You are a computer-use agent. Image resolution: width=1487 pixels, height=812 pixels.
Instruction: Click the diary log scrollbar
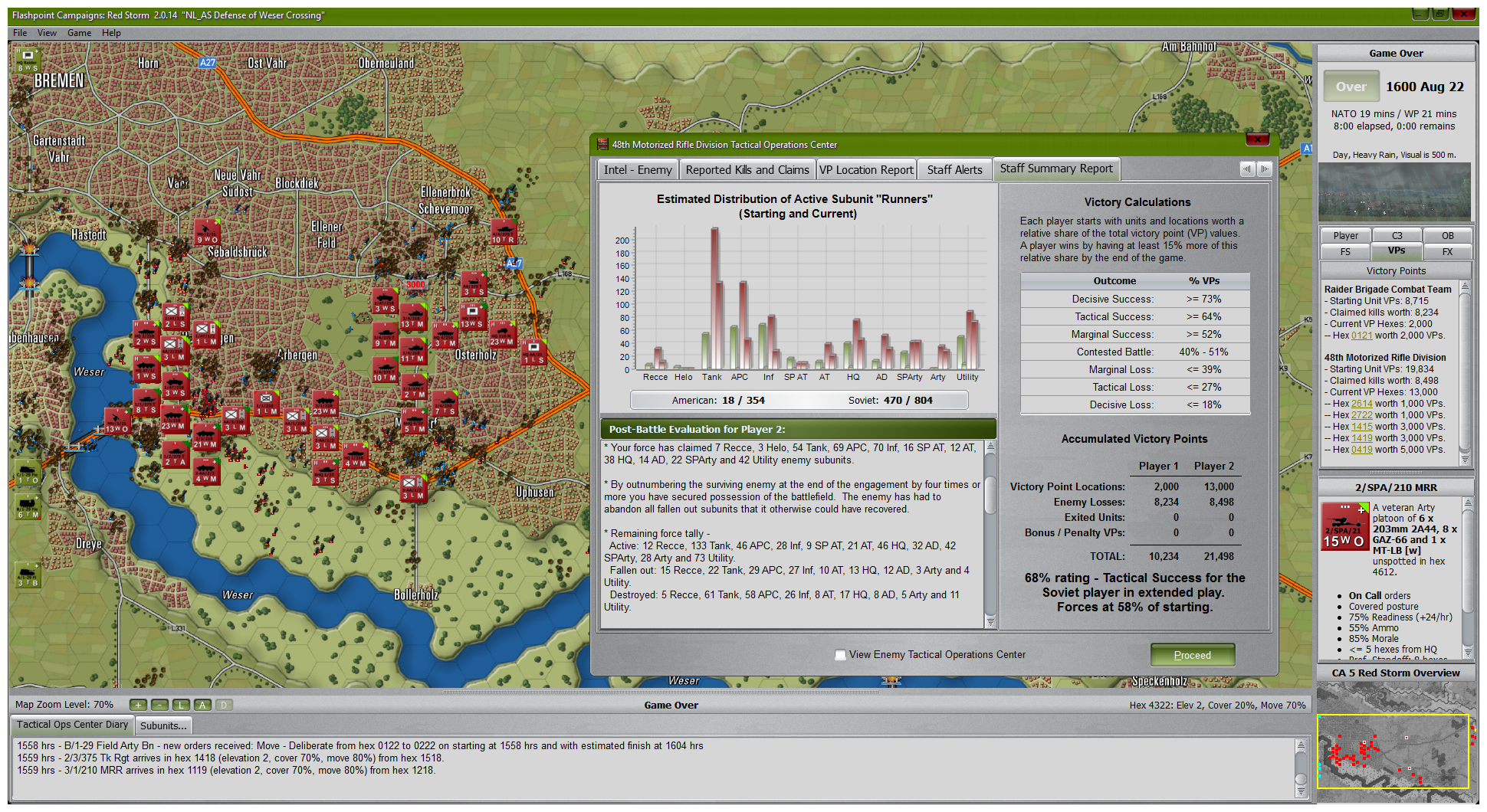click(x=1301, y=769)
